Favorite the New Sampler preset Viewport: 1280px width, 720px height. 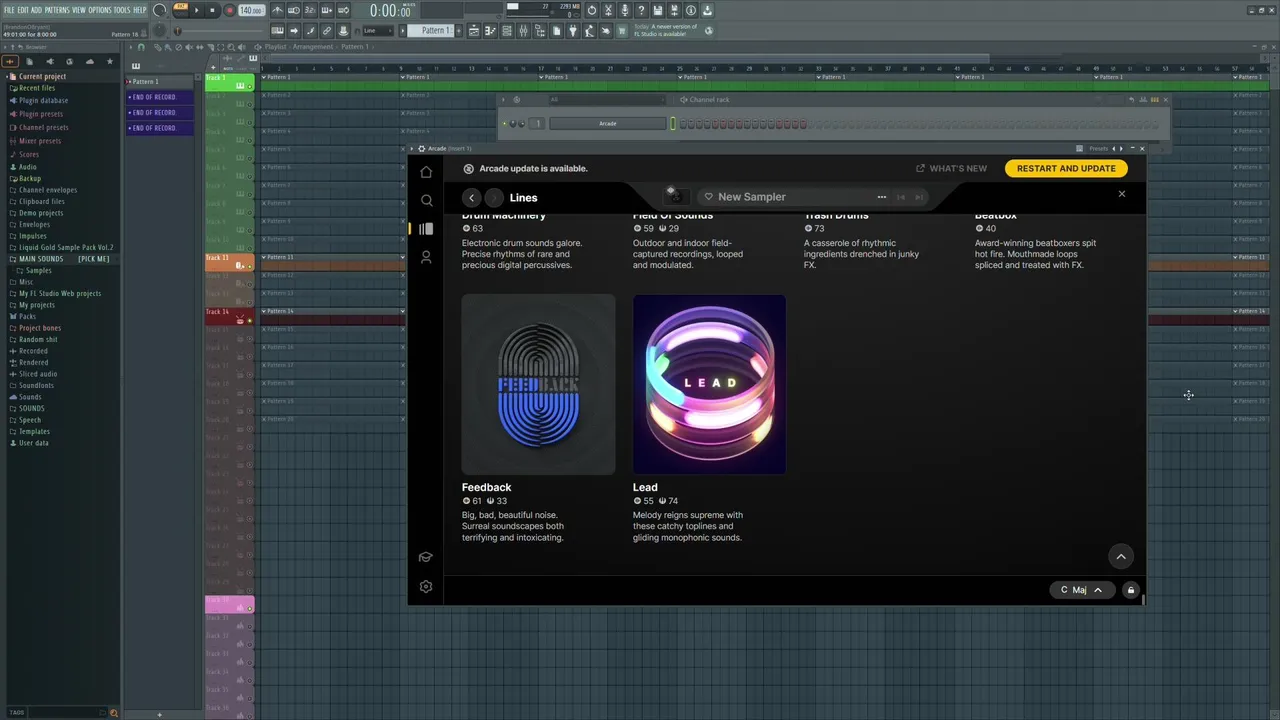click(x=708, y=197)
